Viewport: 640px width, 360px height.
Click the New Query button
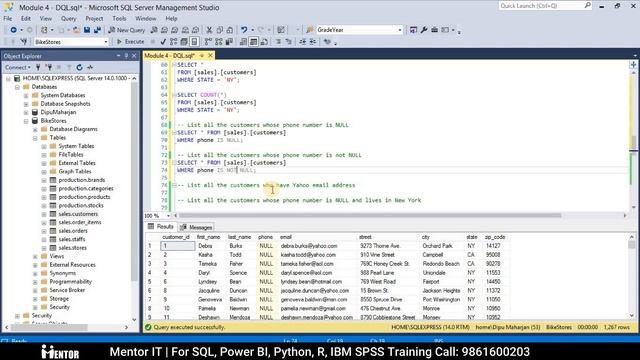point(127,30)
